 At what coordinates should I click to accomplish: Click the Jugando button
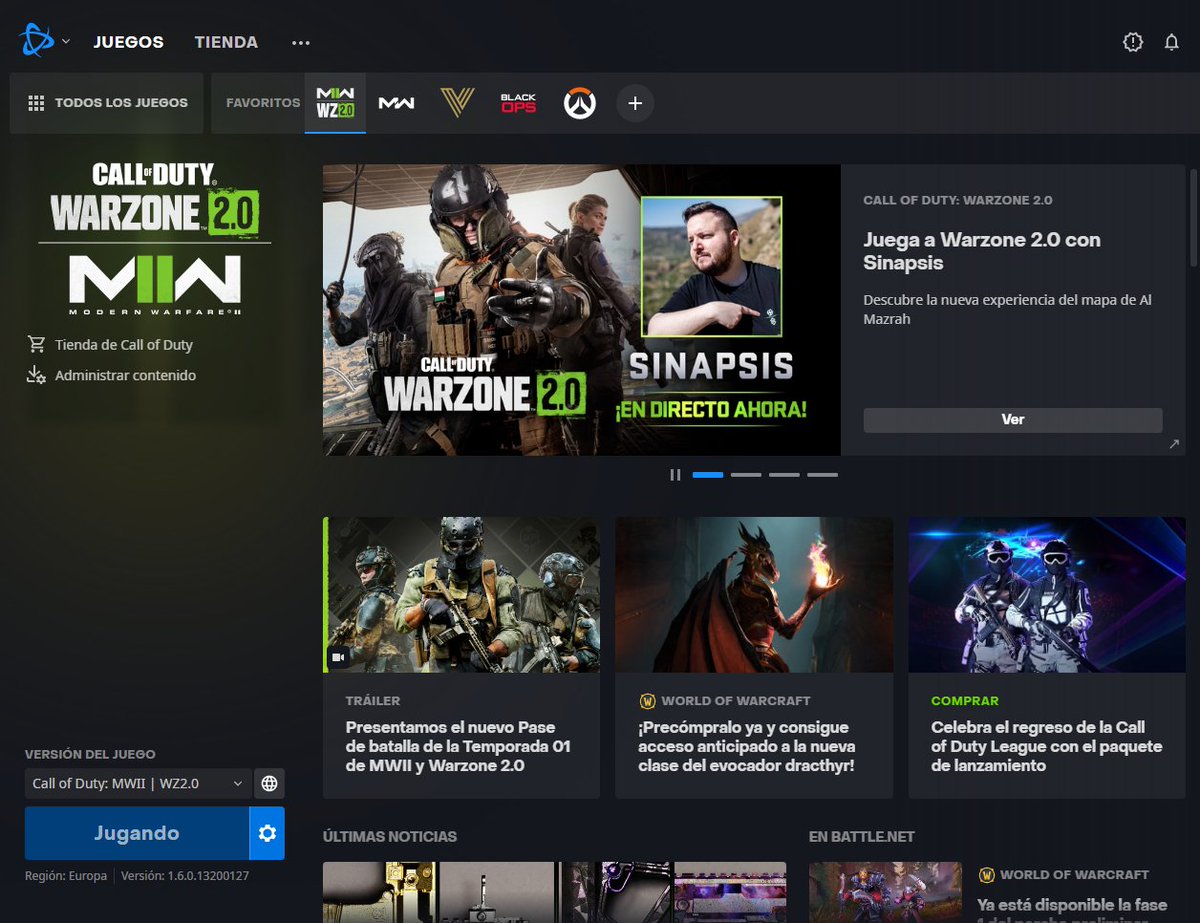pyautogui.click(x=137, y=833)
